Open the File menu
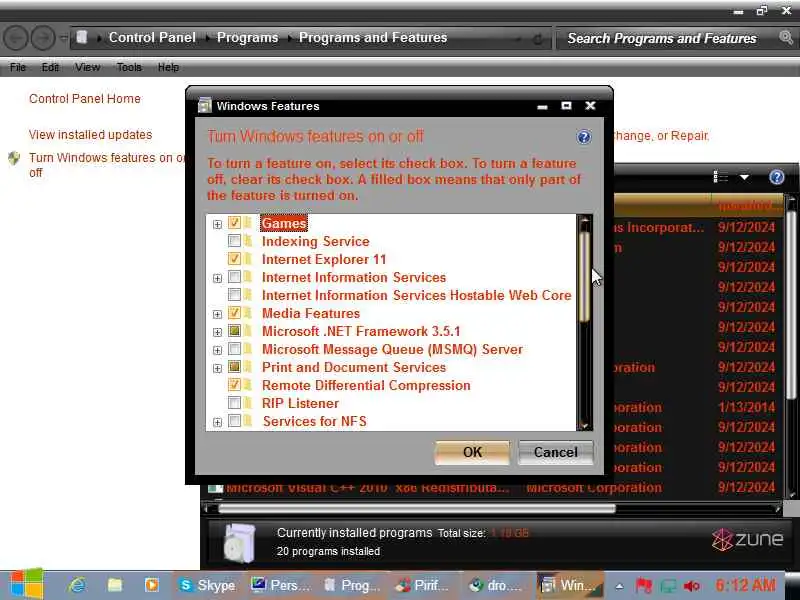The image size is (800, 600). pyautogui.click(x=18, y=67)
